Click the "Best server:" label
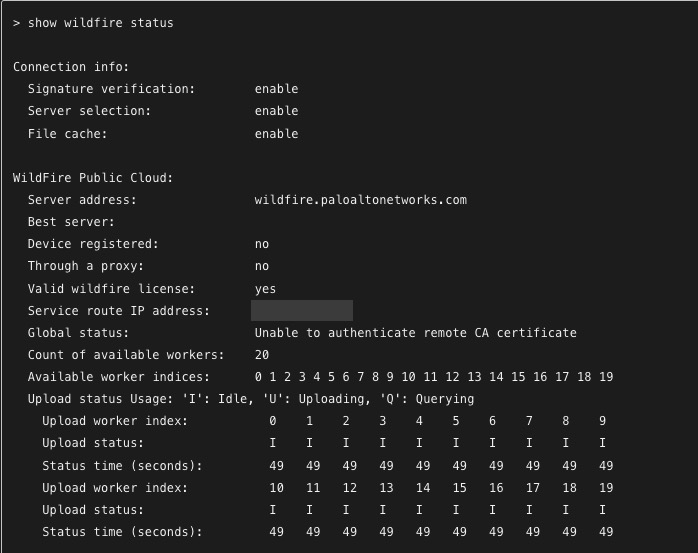 pyautogui.click(x=71, y=222)
